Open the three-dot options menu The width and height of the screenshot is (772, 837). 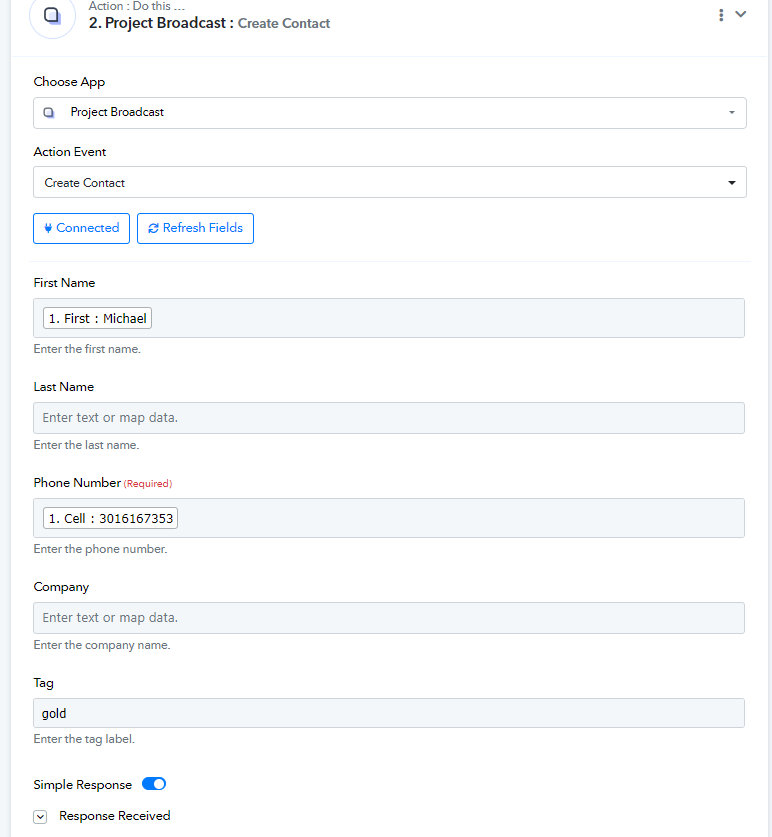(x=721, y=15)
